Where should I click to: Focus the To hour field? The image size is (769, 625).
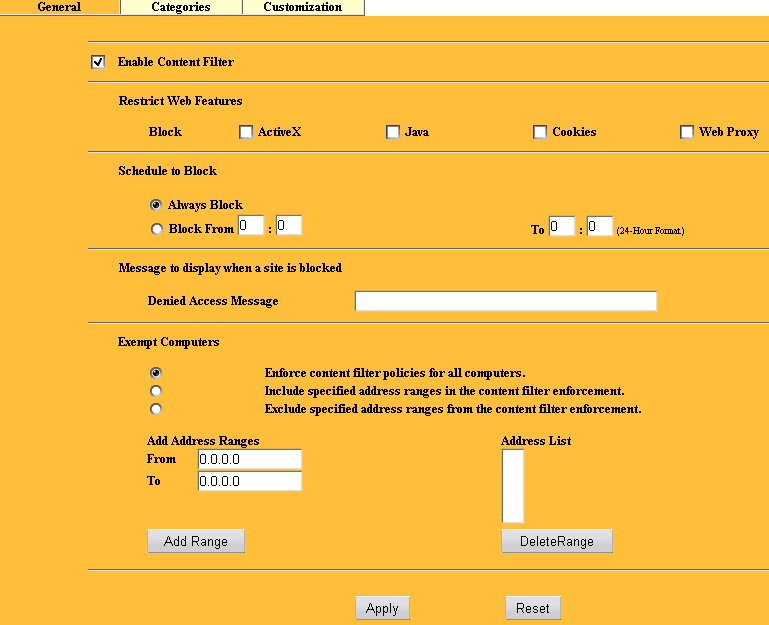point(562,226)
